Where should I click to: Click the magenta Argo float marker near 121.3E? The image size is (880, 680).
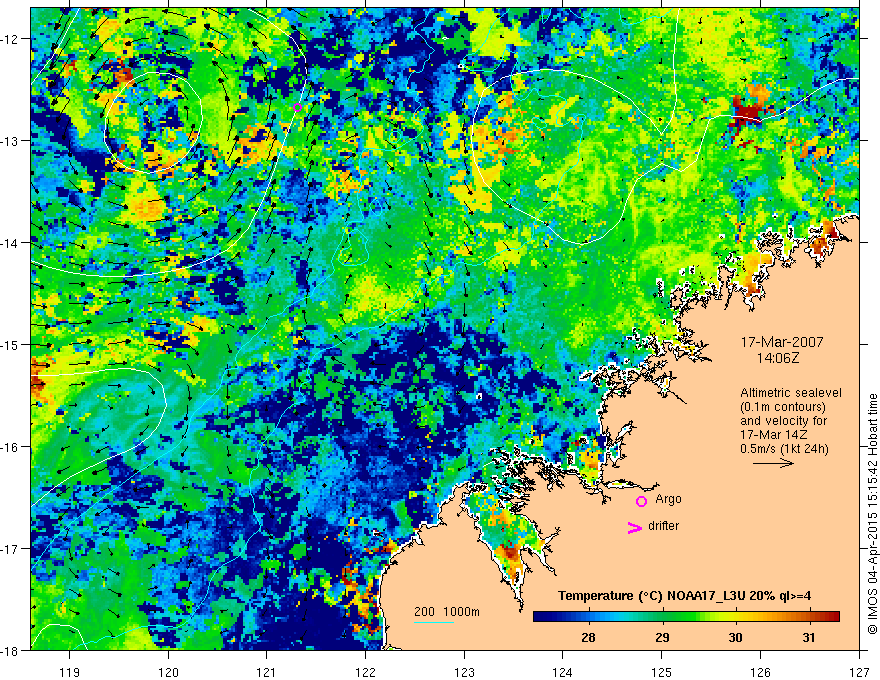pyautogui.click(x=297, y=108)
